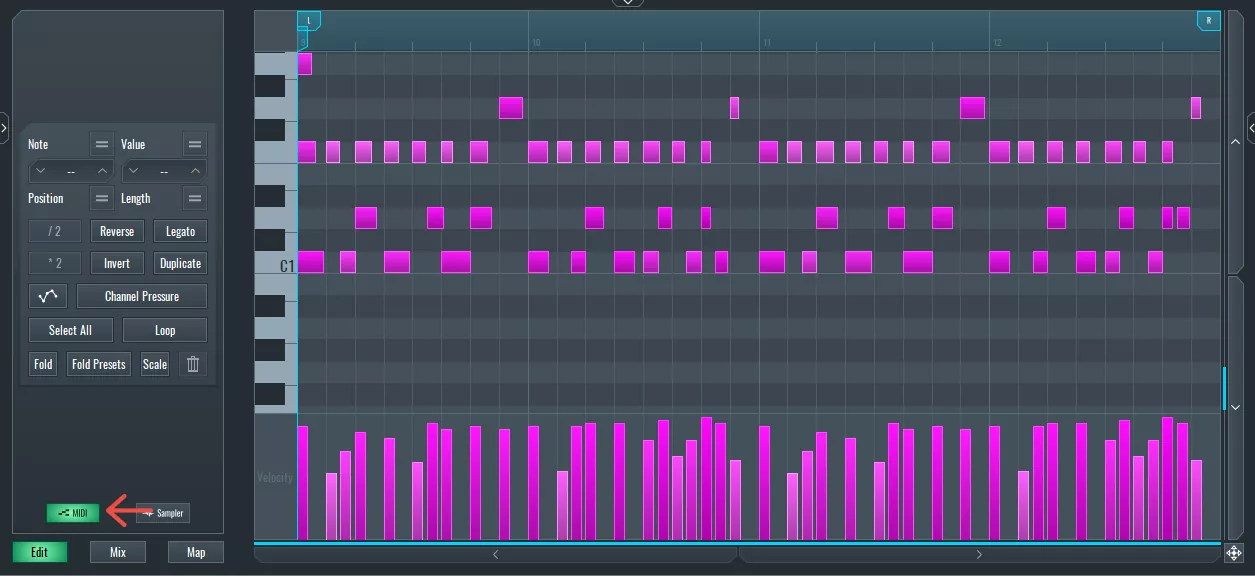Open the Value menu icon beside Value label

coord(193,143)
